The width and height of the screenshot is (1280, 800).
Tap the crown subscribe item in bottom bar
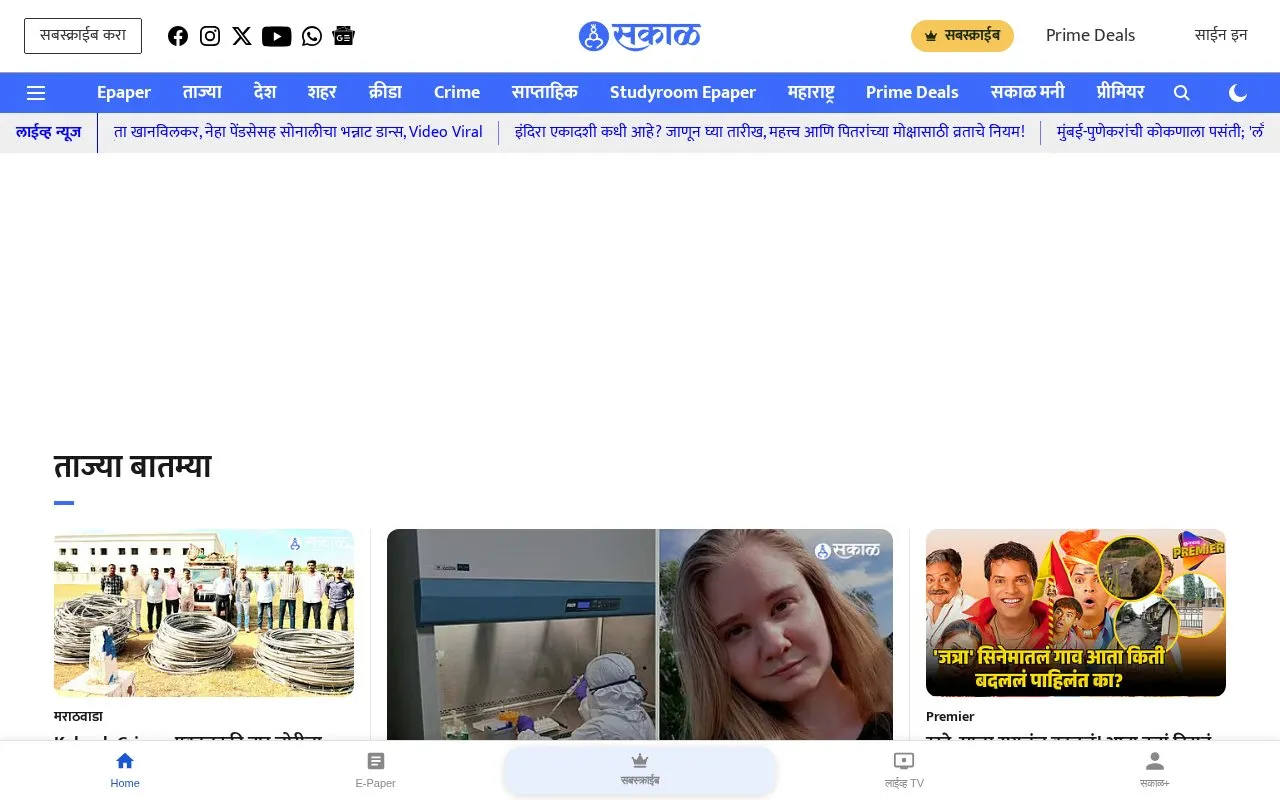pos(640,770)
